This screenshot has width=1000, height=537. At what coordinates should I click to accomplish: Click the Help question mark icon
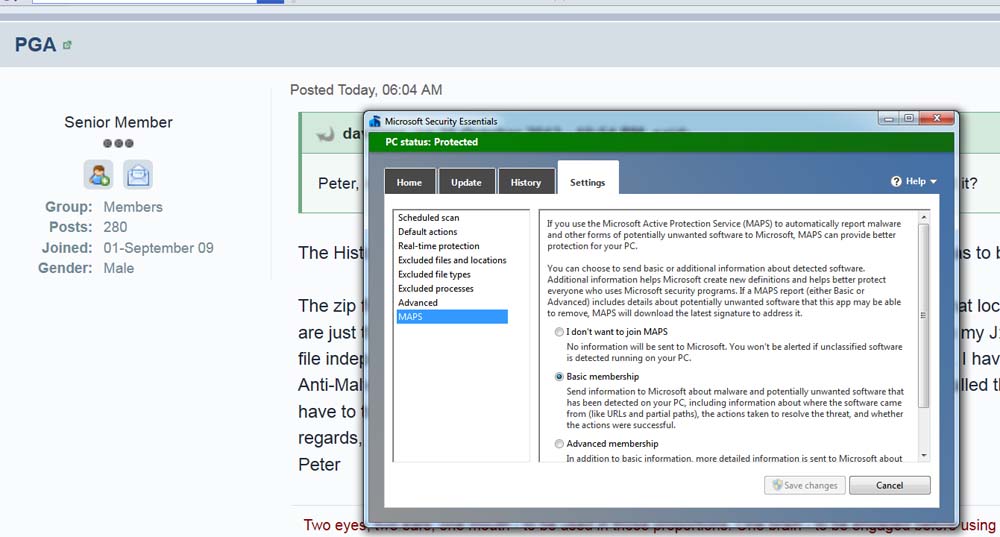click(x=896, y=182)
